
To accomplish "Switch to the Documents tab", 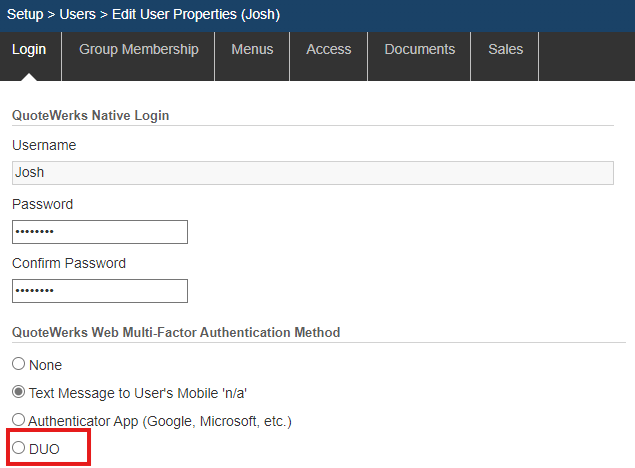I will (419, 50).
